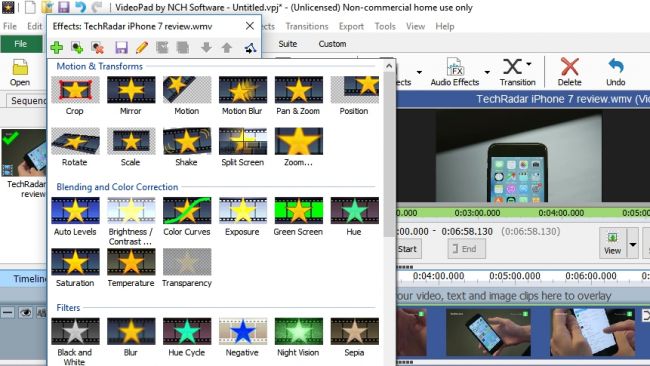The image size is (650, 366).
Task: Click the undo arrow in title bar
Action: (x=80, y=7)
